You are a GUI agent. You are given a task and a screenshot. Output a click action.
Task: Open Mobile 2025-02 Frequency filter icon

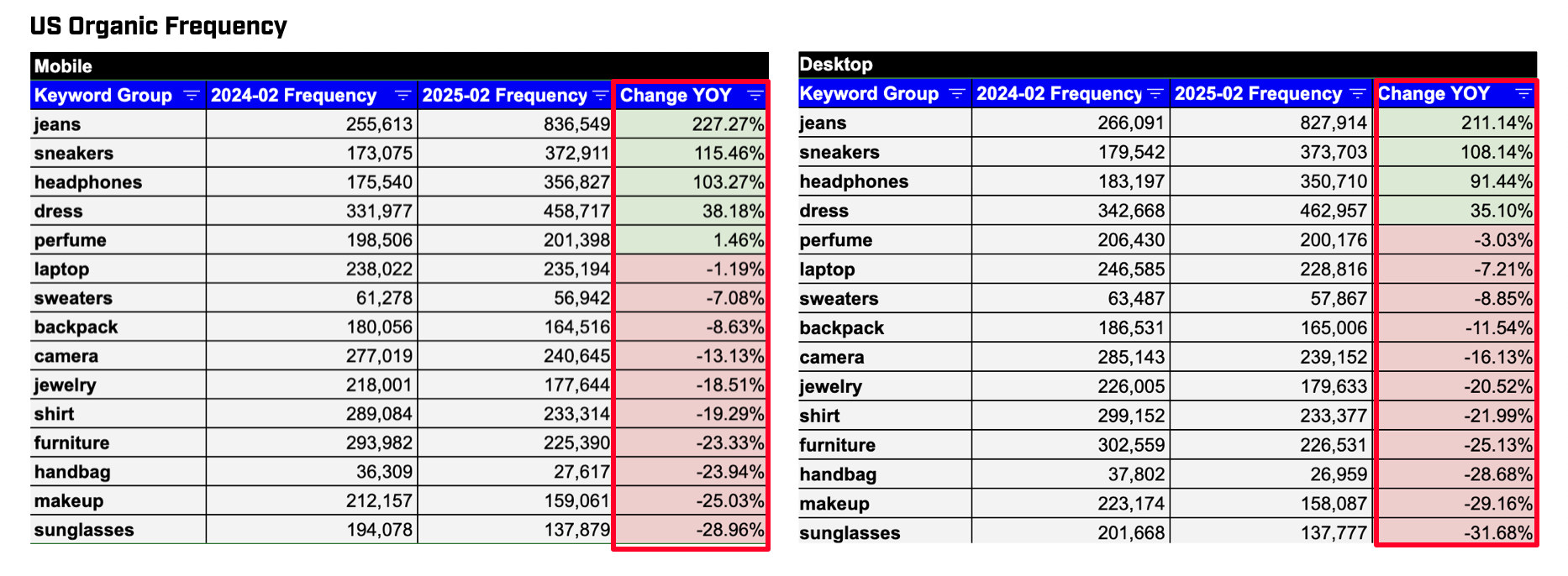(x=601, y=96)
